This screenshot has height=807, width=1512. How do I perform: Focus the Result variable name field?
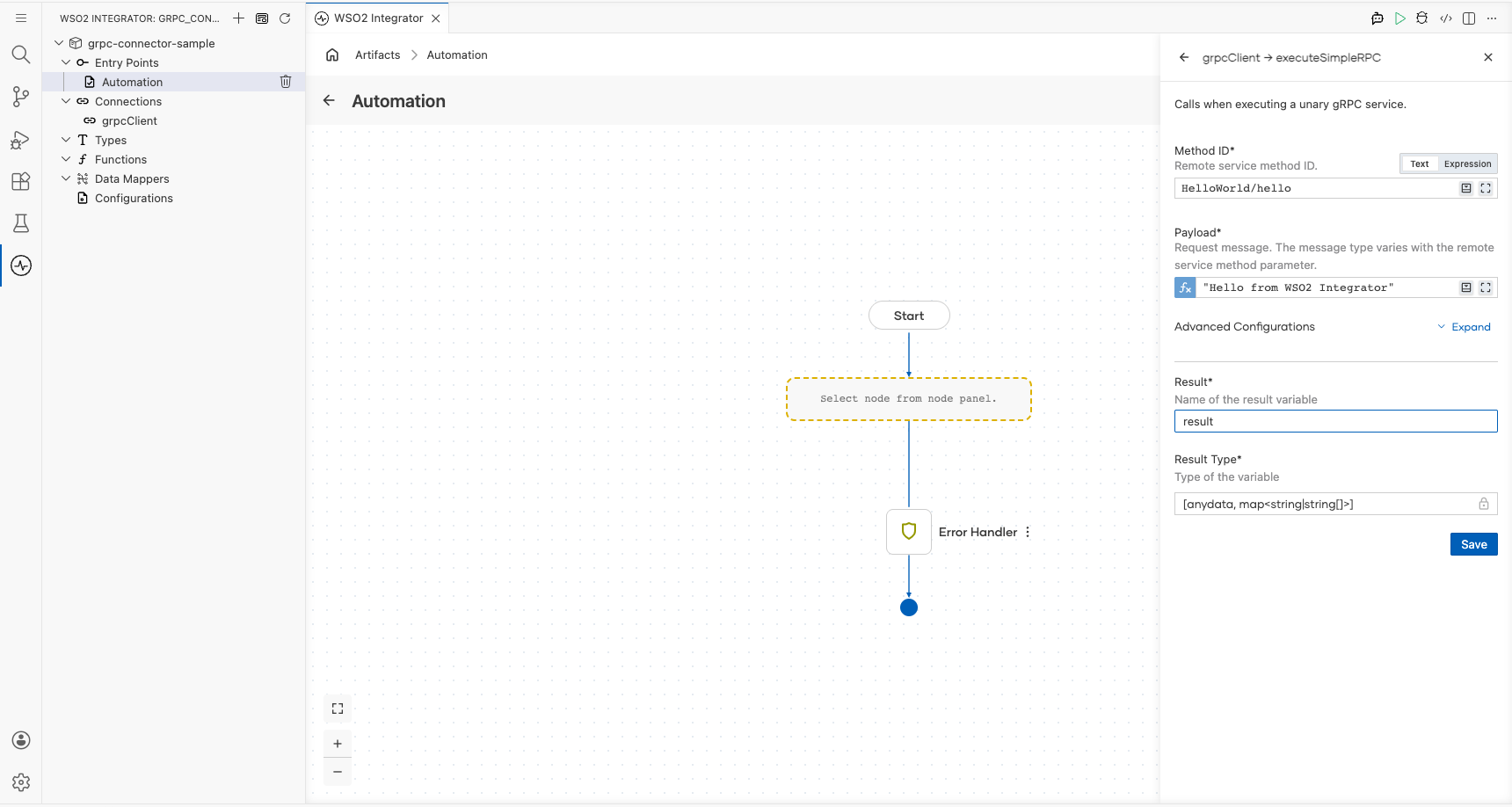[x=1335, y=421]
